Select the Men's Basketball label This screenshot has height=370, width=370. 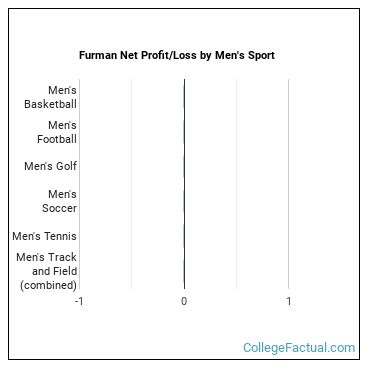pyautogui.click(x=50, y=97)
